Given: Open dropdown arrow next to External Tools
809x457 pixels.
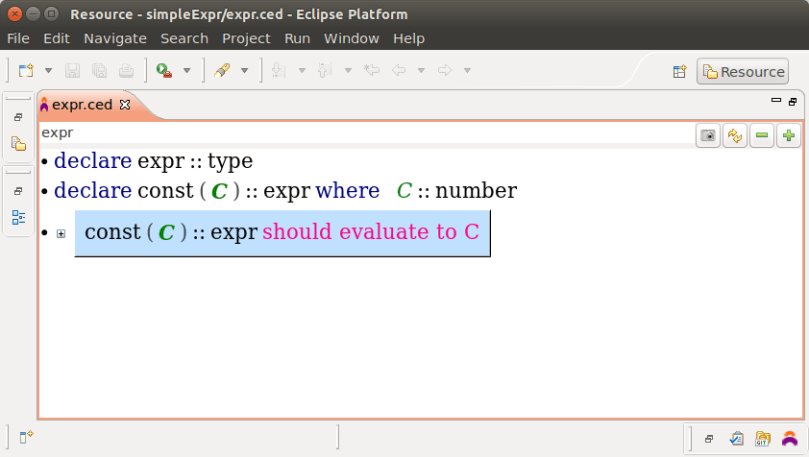Looking at the screenshot, I should coord(186,71).
